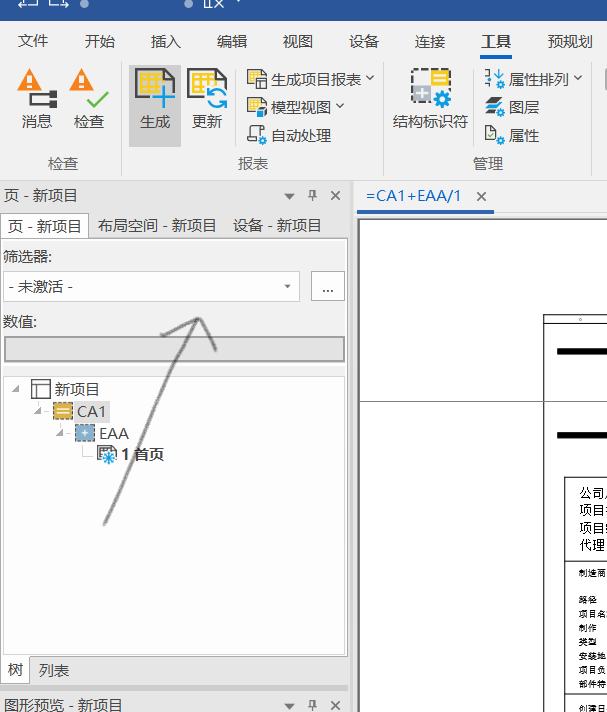Image resolution: width=607 pixels, height=712 pixels.
Task: Pin the 页 - 新项目 navigator panel
Action: (312, 196)
